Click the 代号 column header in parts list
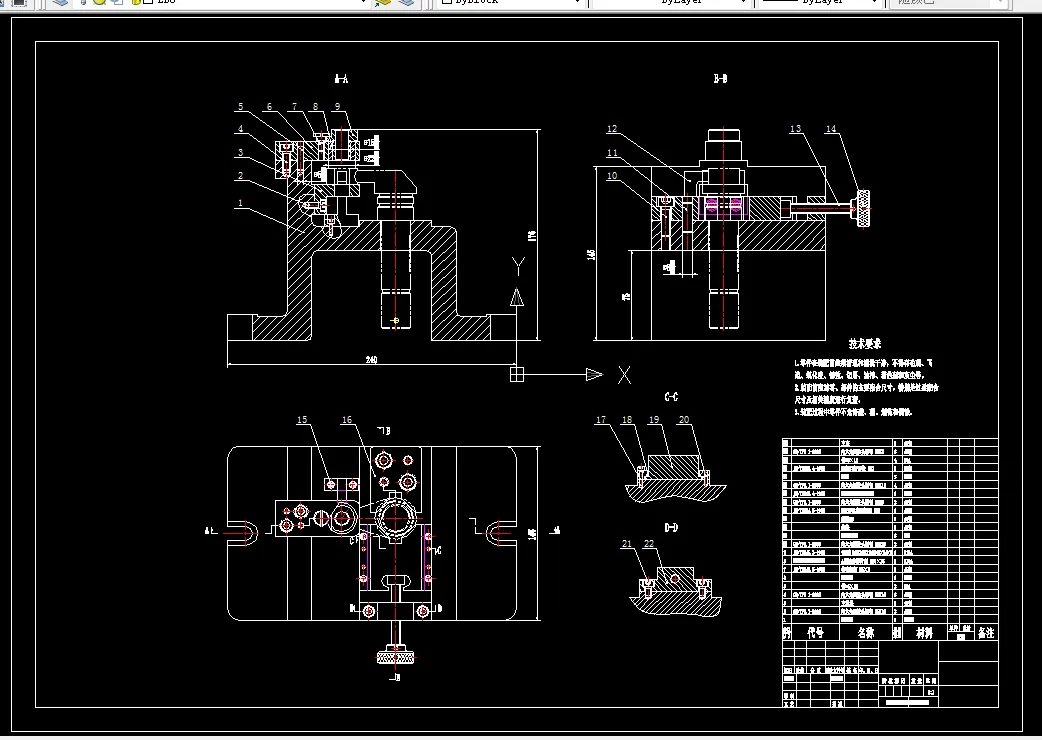Screen dimensions: 1042x740 click(815, 633)
